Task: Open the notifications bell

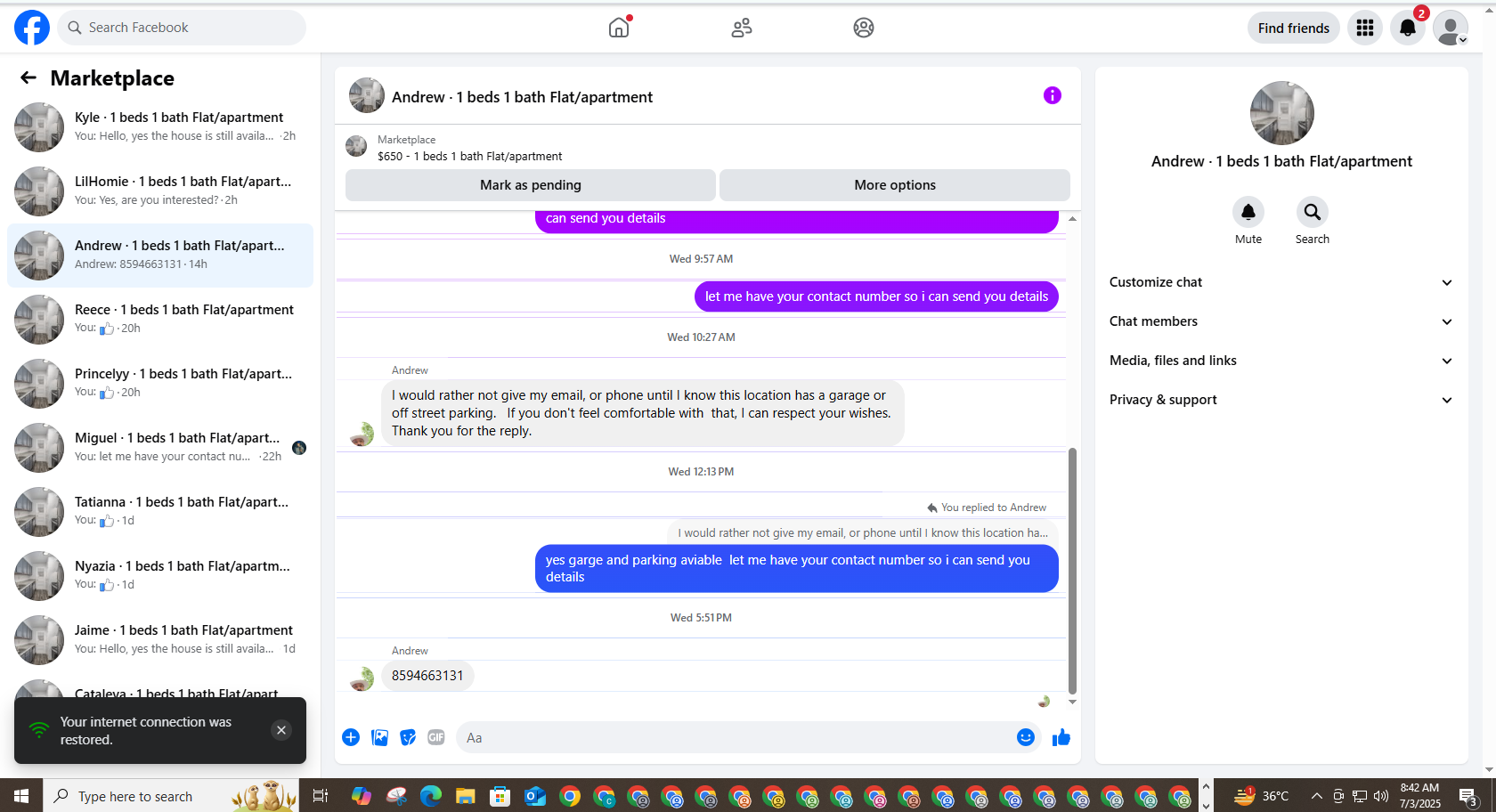Action: (x=1408, y=28)
